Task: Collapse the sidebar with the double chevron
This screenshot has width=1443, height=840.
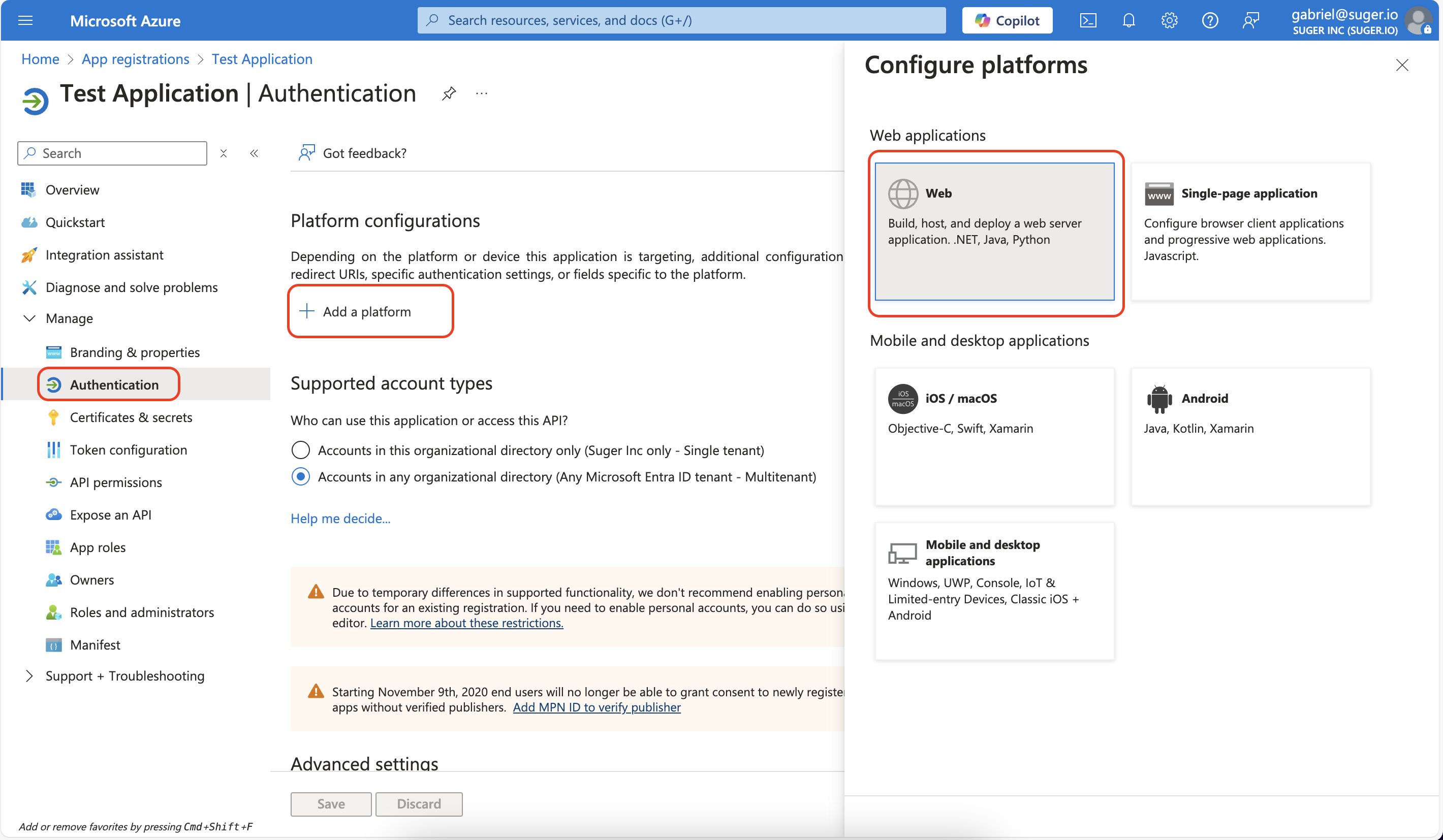Action: coord(254,153)
